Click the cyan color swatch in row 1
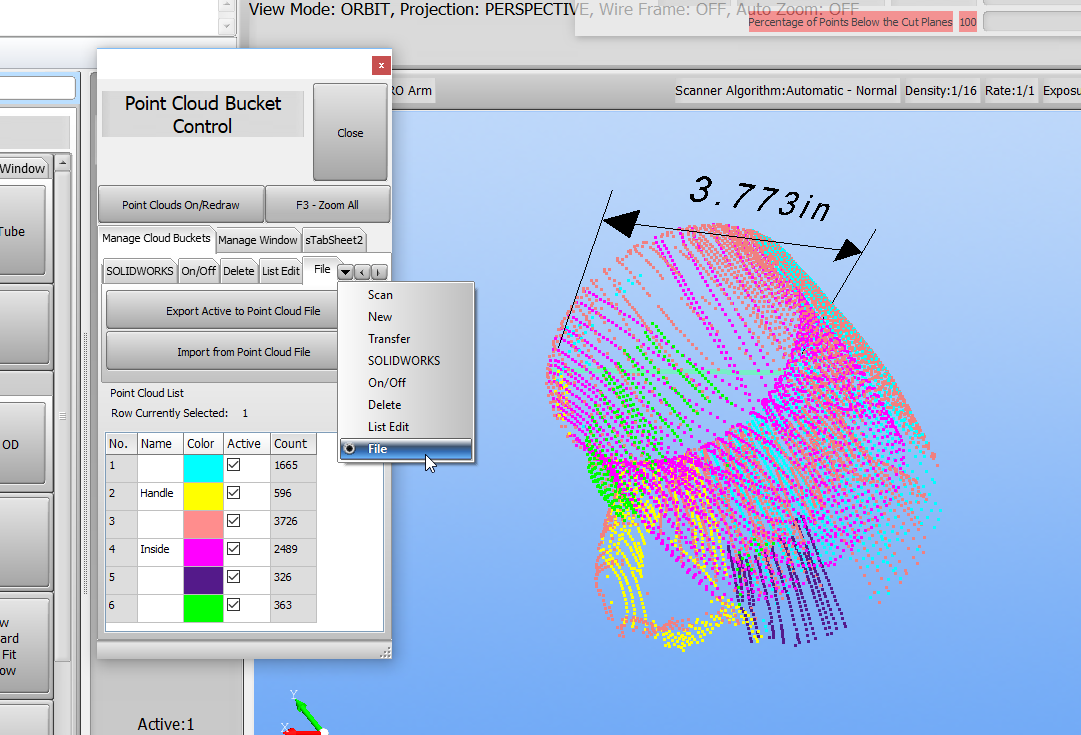The image size is (1081, 735). pyautogui.click(x=203, y=466)
